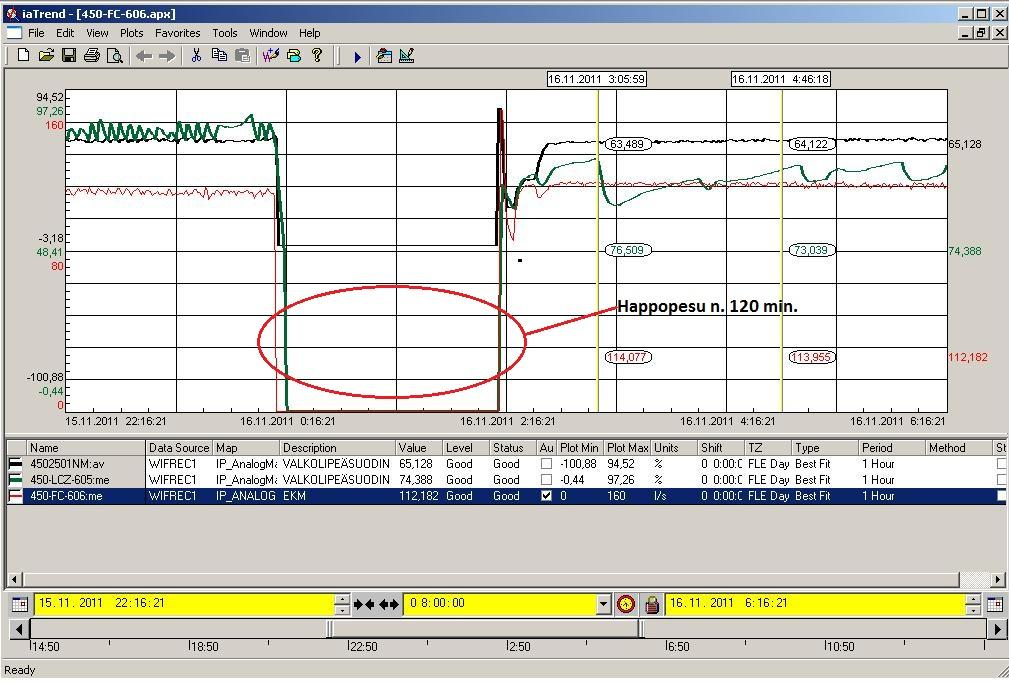Open the View menu
1009x682 pixels.
97,33
